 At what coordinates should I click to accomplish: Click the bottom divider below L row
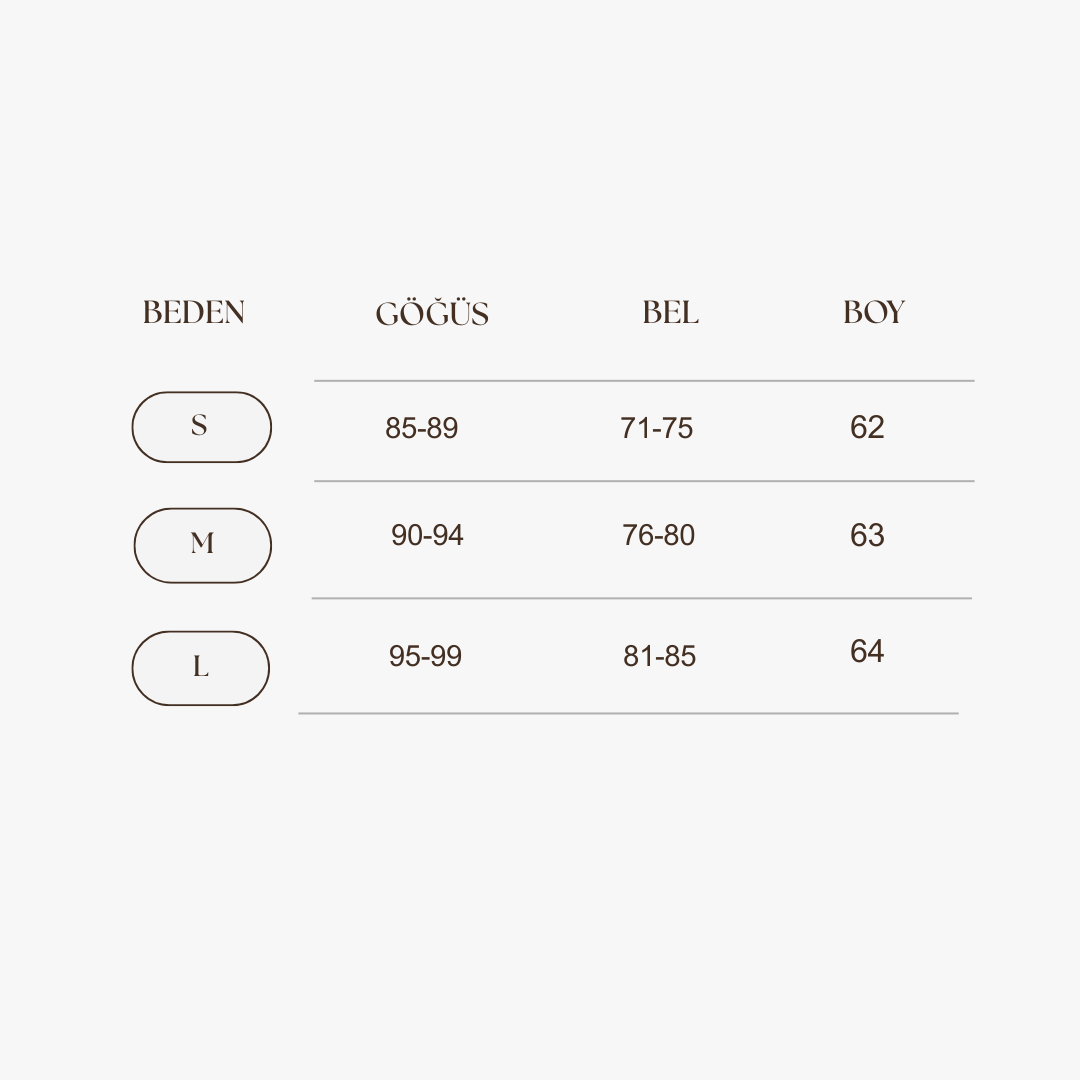point(628,713)
